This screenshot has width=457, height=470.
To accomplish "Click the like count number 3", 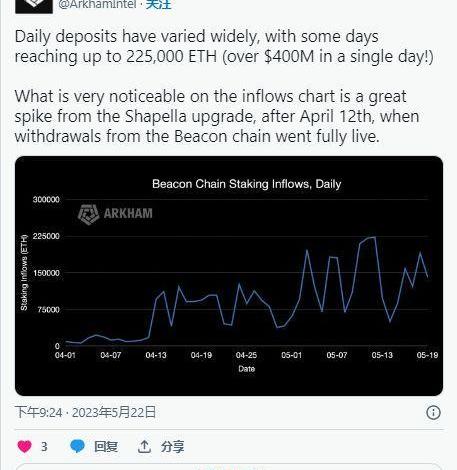I will click(44, 447).
